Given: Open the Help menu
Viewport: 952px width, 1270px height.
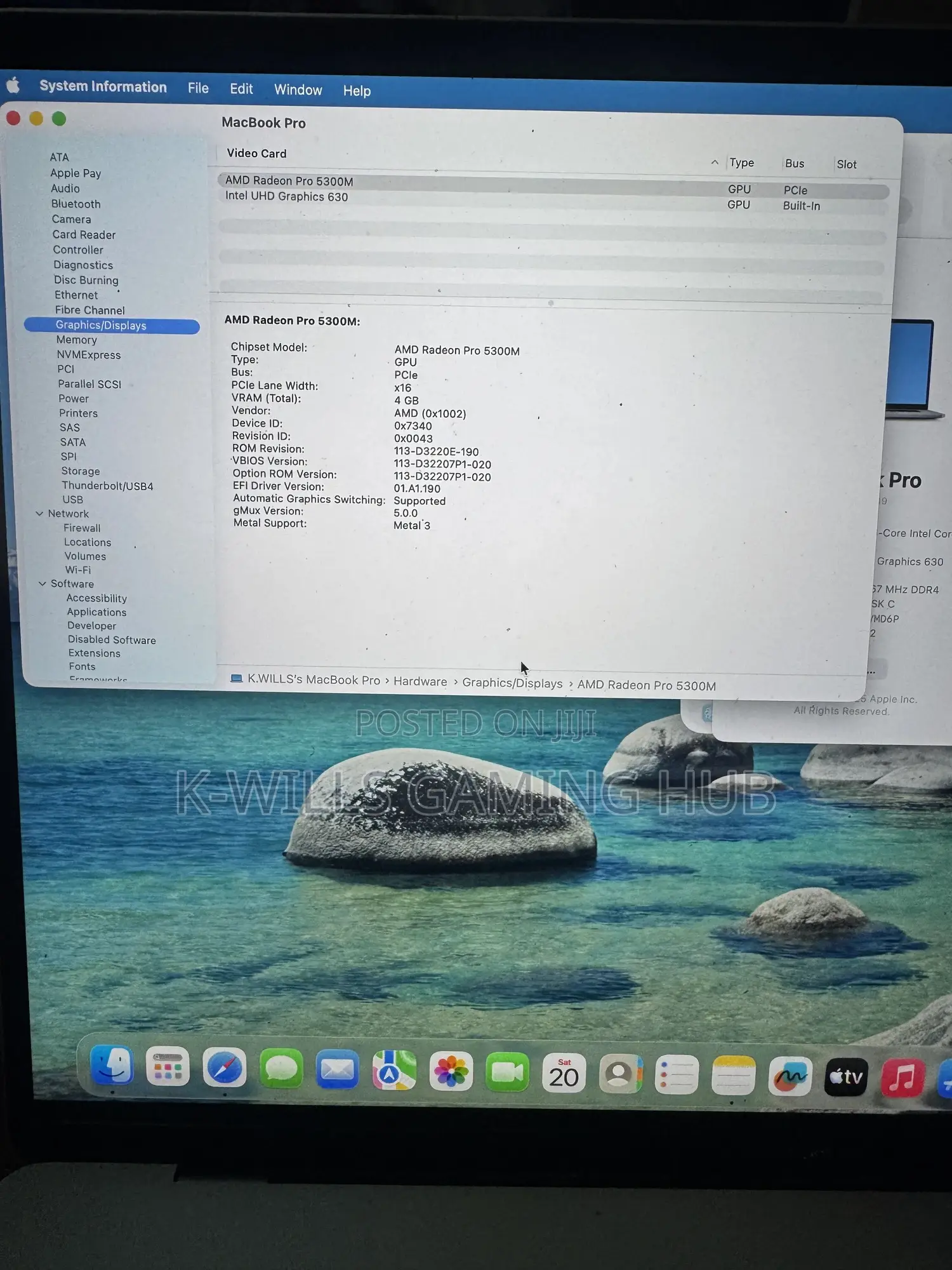Looking at the screenshot, I should point(357,91).
